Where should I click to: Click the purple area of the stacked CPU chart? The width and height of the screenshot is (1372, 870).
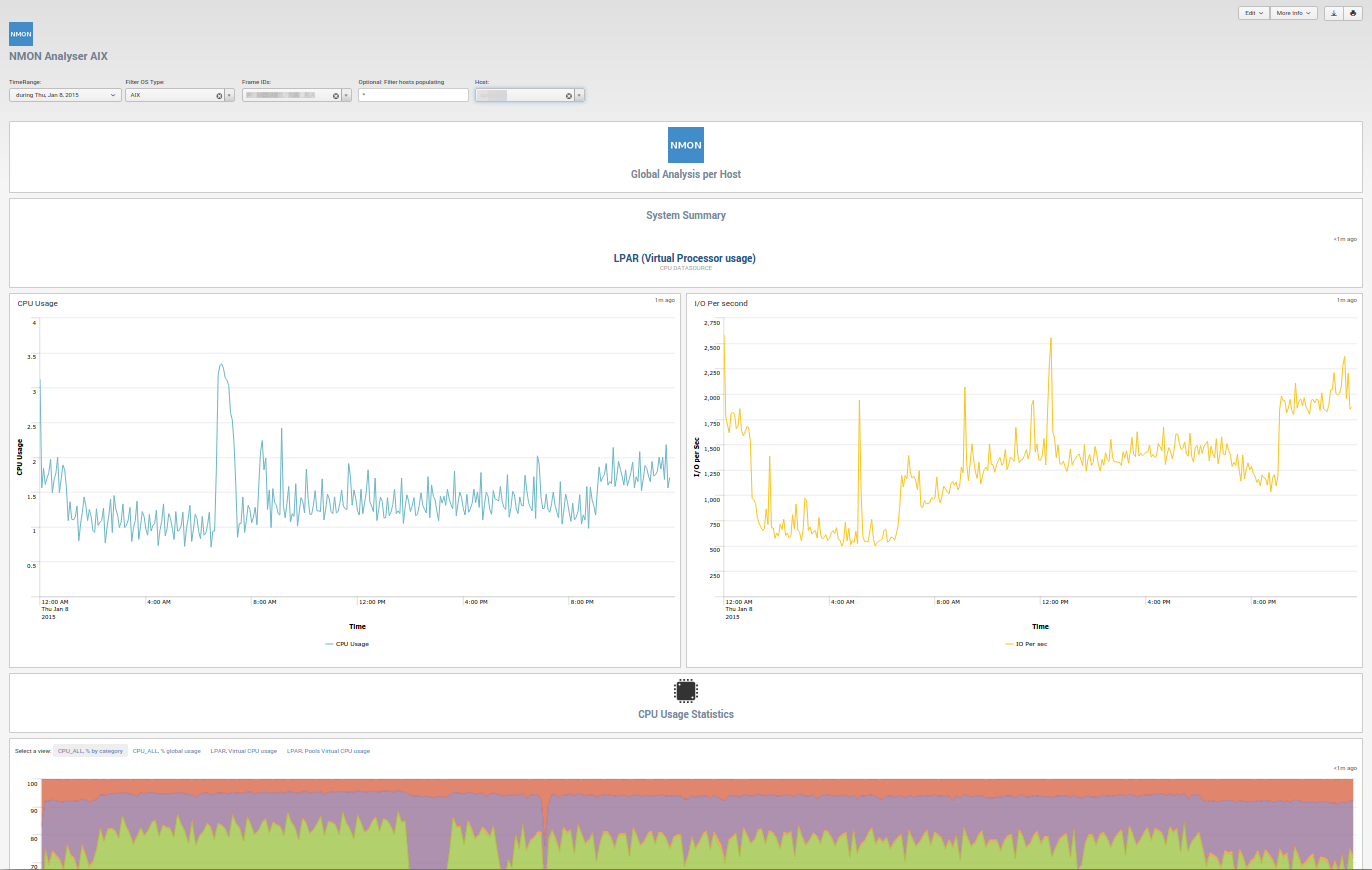700,810
